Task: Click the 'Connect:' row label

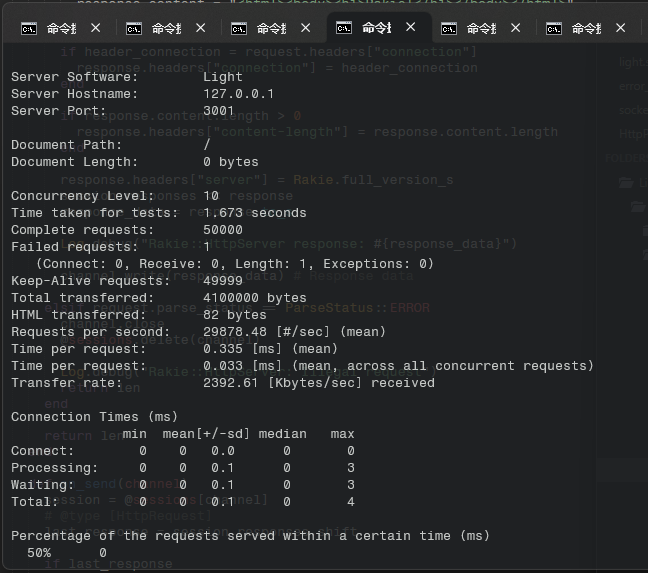Action: 43,451
